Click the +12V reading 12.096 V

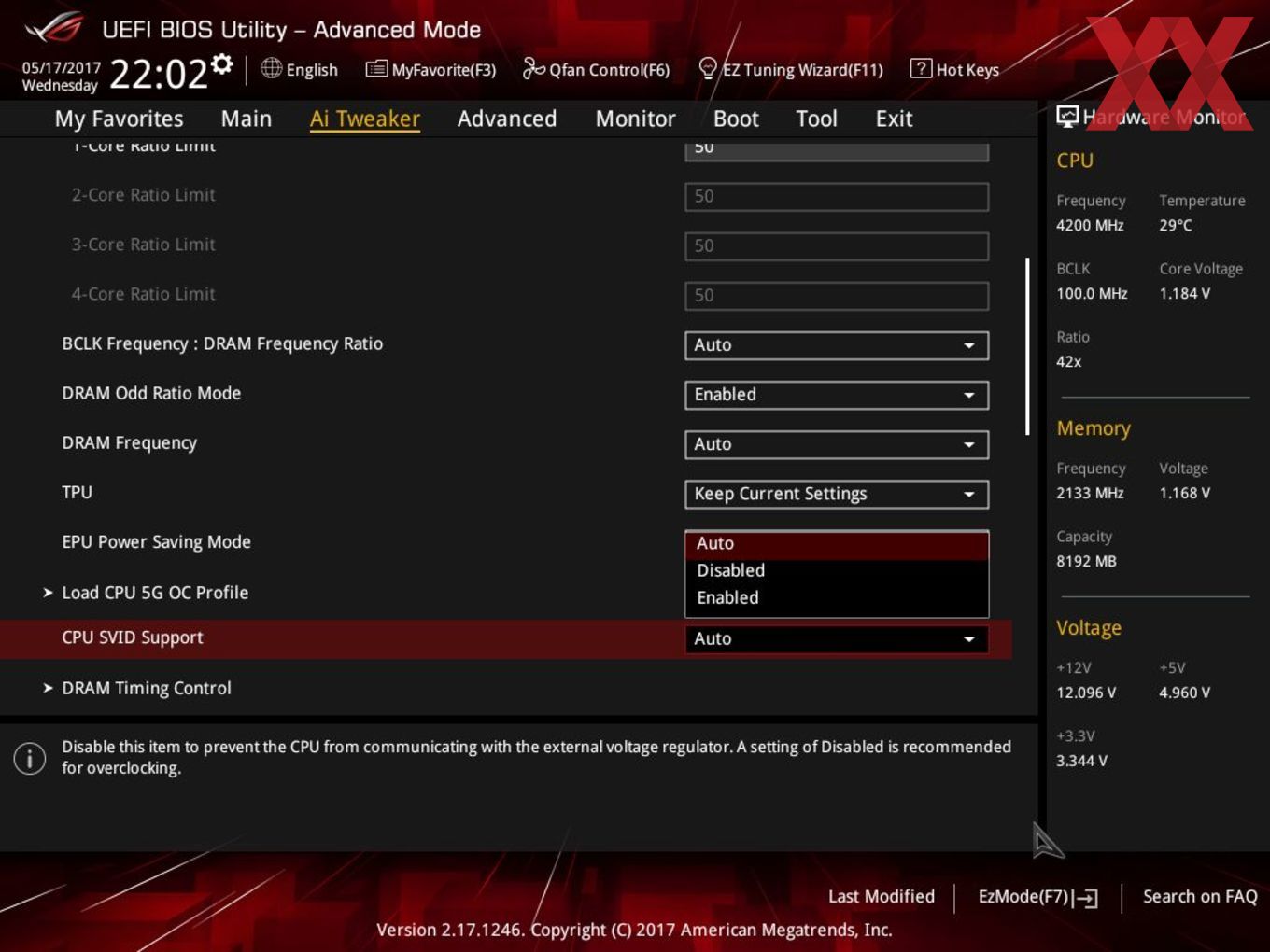pos(1086,693)
